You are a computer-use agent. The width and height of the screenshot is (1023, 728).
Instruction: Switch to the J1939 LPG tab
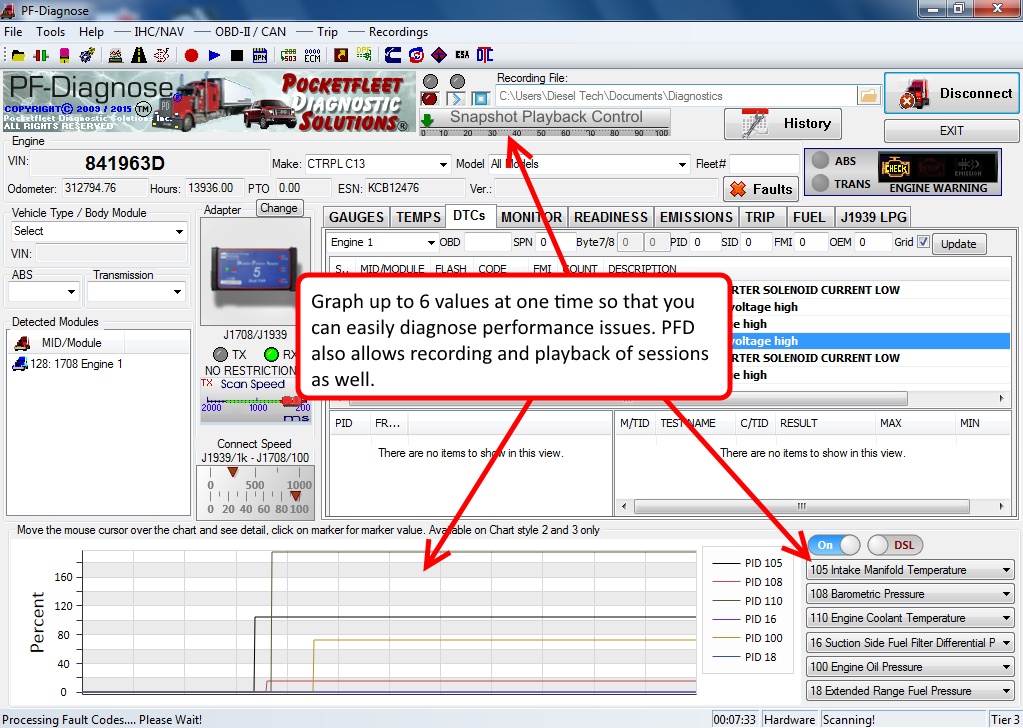click(x=873, y=217)
